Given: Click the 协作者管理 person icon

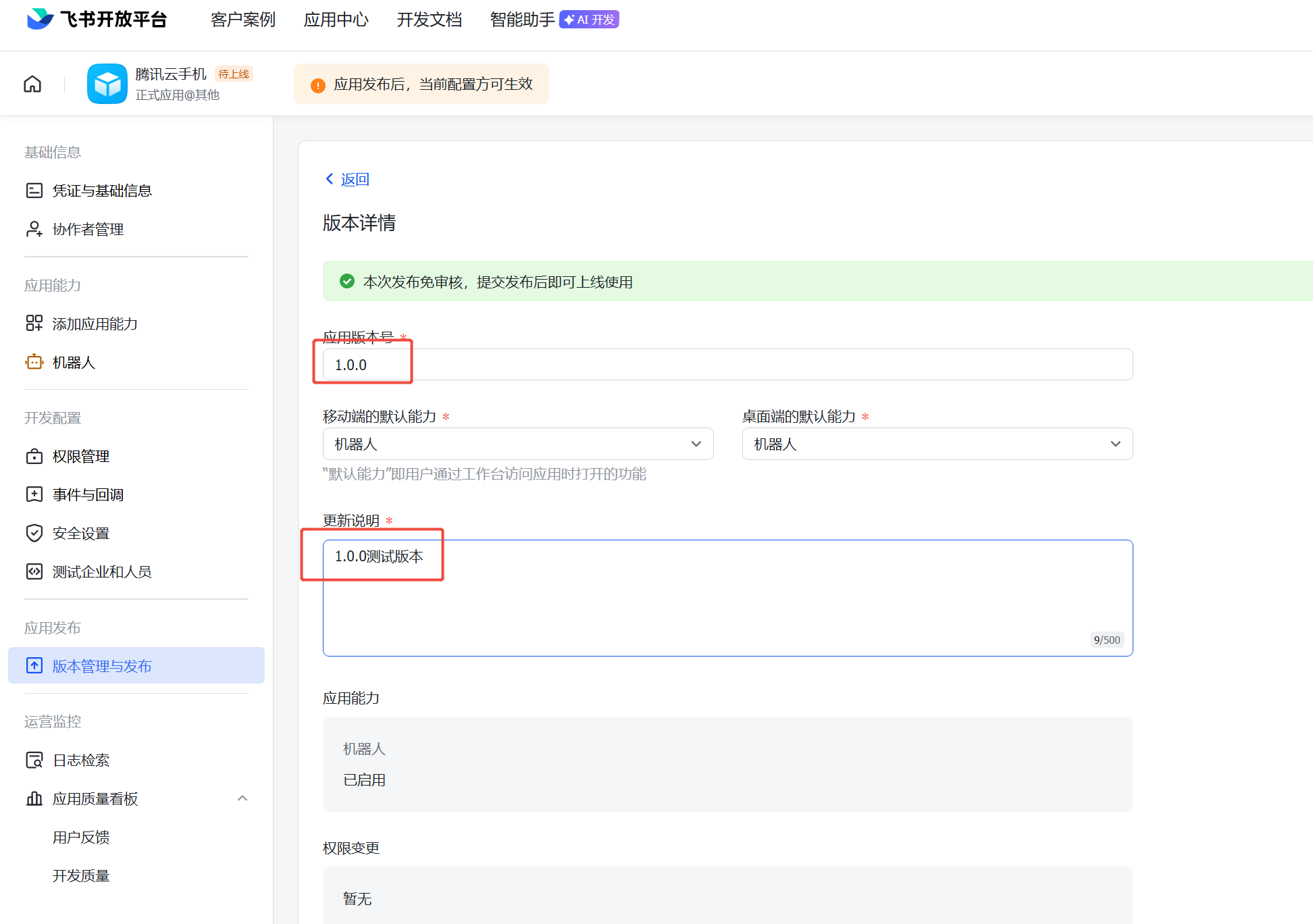Looking at the screenshot, I should pyautogui.click(x=34, y=229).
